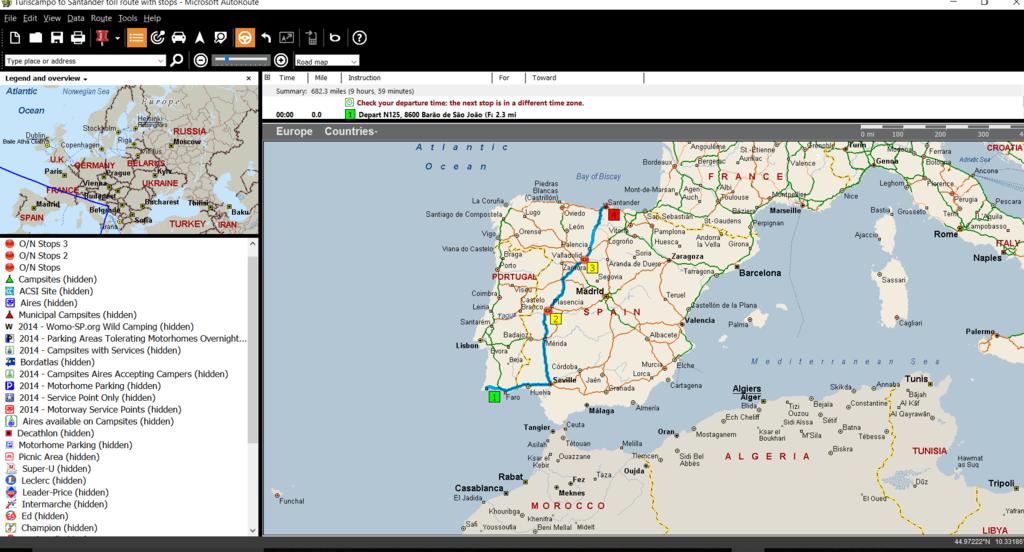Viewport: 1024px width, 552px height.
Task: Open the Data menu
Action: tap(76, 18)
